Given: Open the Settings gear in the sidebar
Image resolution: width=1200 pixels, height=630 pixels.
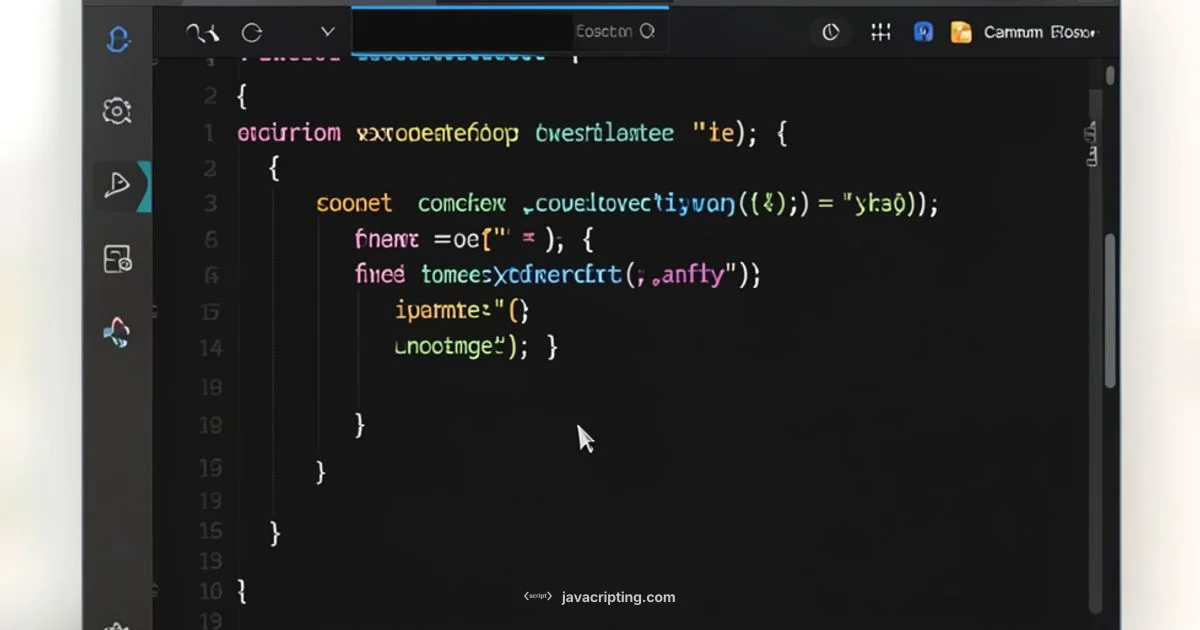Looking at the screenshot, I should (117, 111).
